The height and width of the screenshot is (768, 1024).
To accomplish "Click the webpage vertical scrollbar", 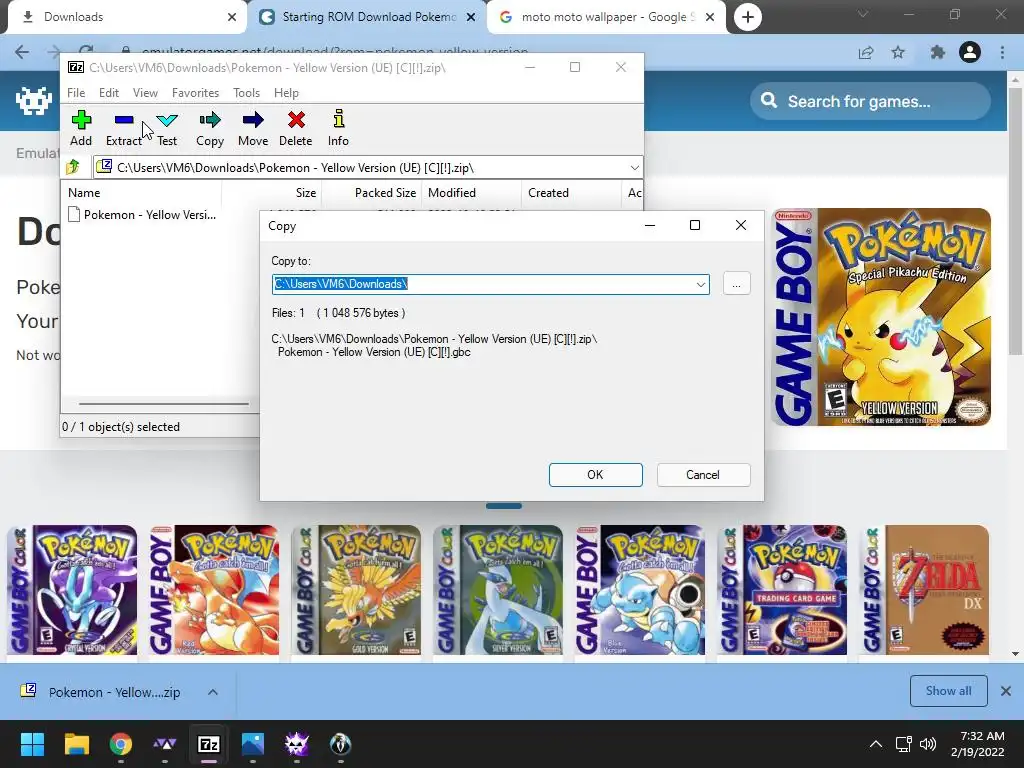I will (x=1015, y=221).
